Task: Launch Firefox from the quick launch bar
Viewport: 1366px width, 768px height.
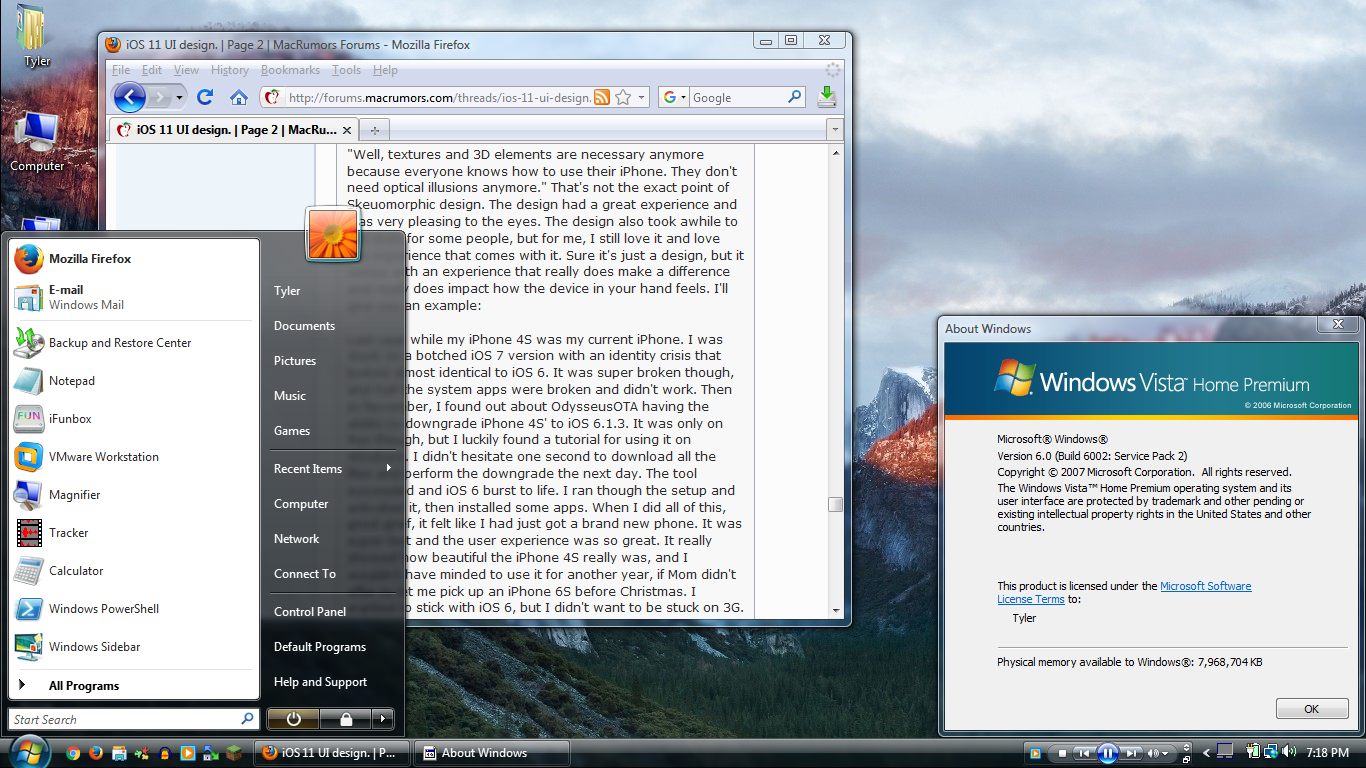Action: click(x=96, y=753)
